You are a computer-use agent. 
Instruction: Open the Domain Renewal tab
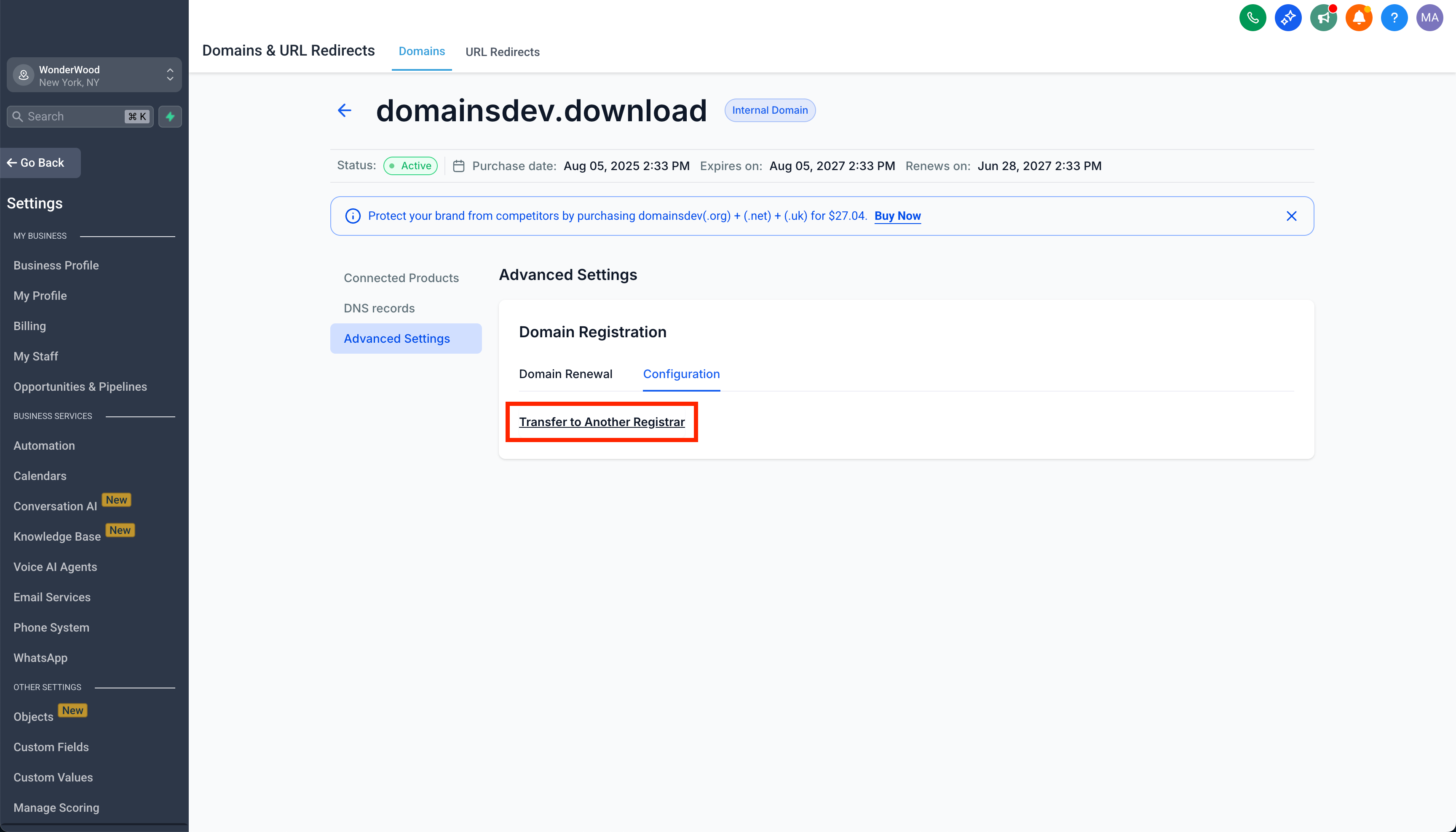[x=565, y=374]
